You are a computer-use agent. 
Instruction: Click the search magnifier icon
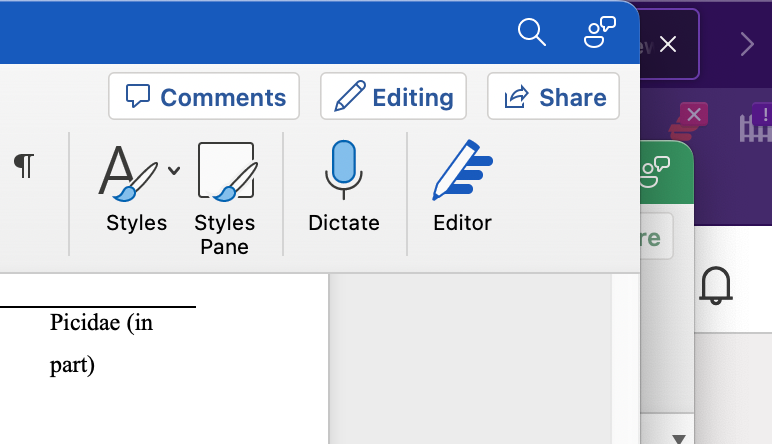pos(532,33)
